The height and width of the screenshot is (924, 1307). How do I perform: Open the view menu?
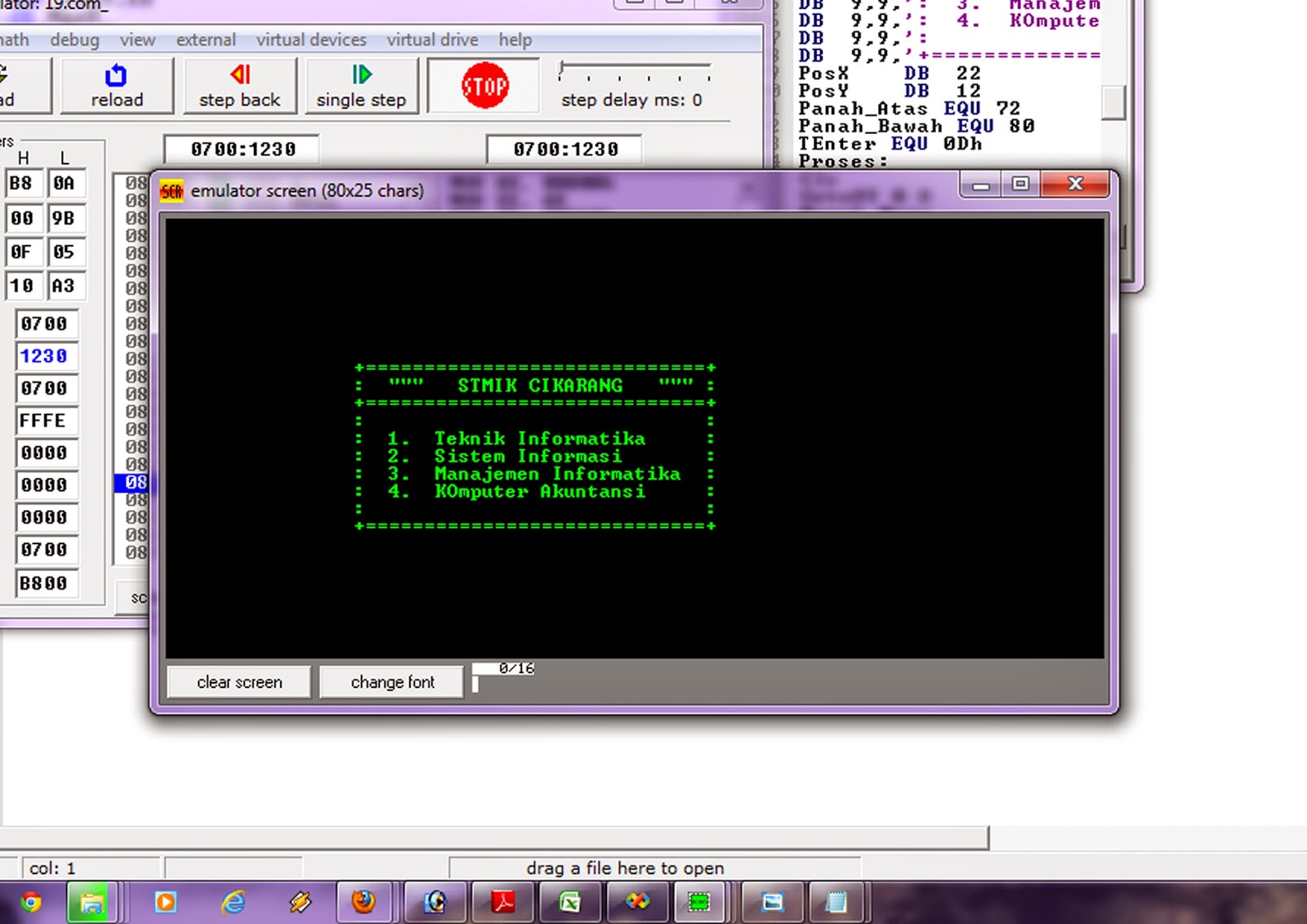tap(137, 39)
